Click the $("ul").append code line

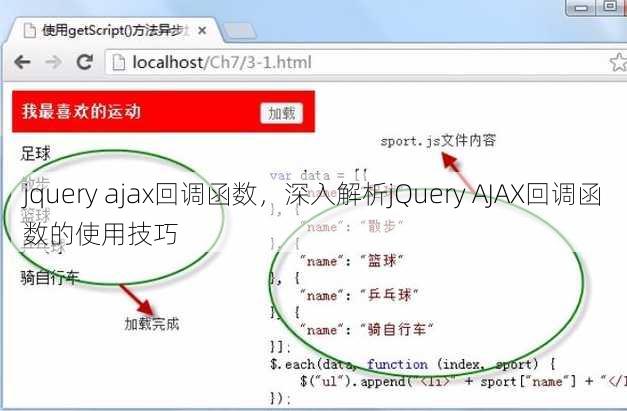(463, 381)
